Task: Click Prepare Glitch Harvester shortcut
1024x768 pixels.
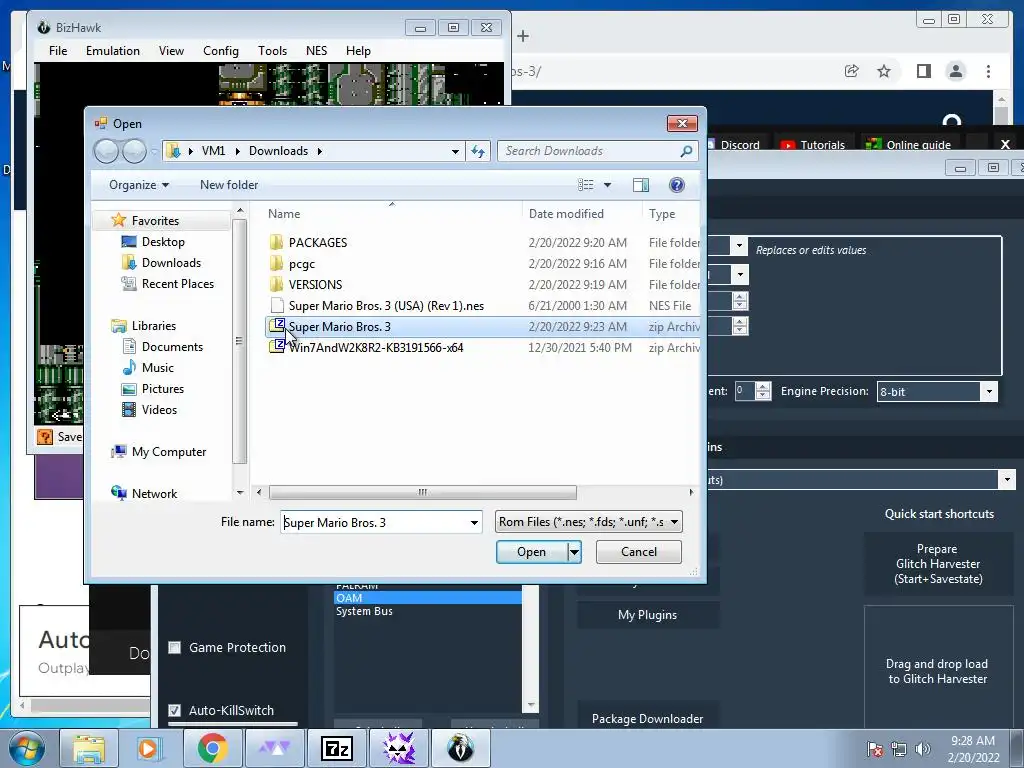Action: 938,564
